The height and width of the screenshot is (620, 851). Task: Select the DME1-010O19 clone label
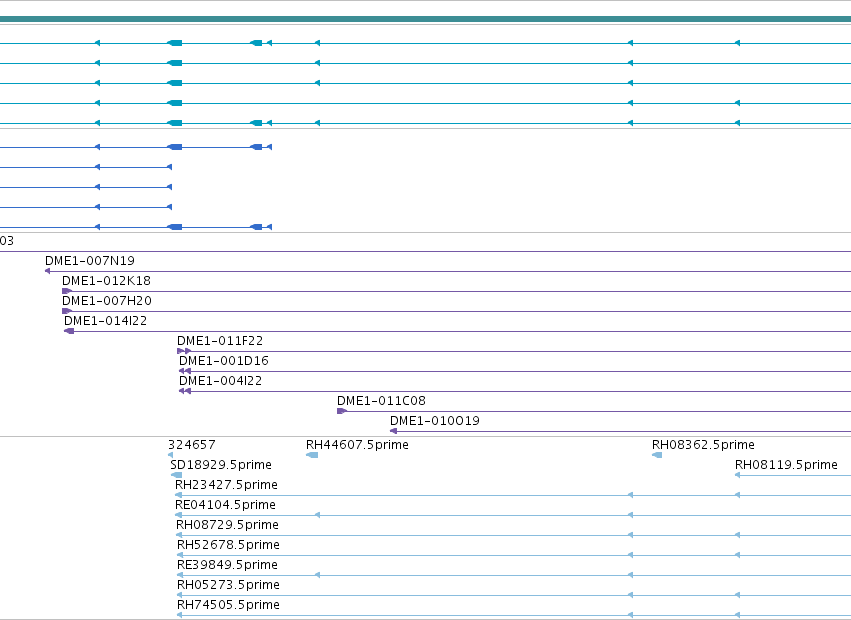(435, 421)
